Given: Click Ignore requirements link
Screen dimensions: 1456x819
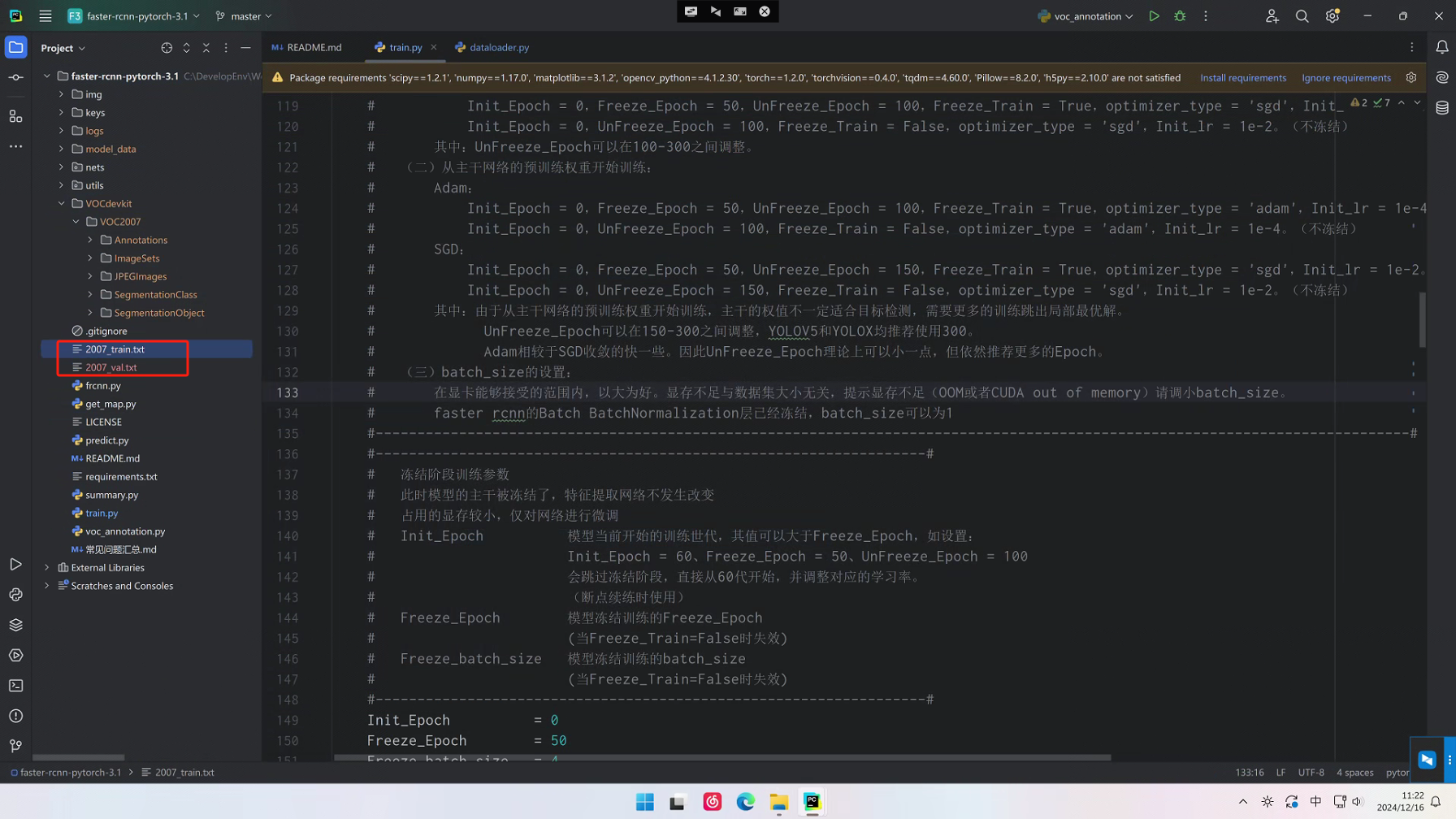Looking at the screenshot, I should [x=1346, y=78].
